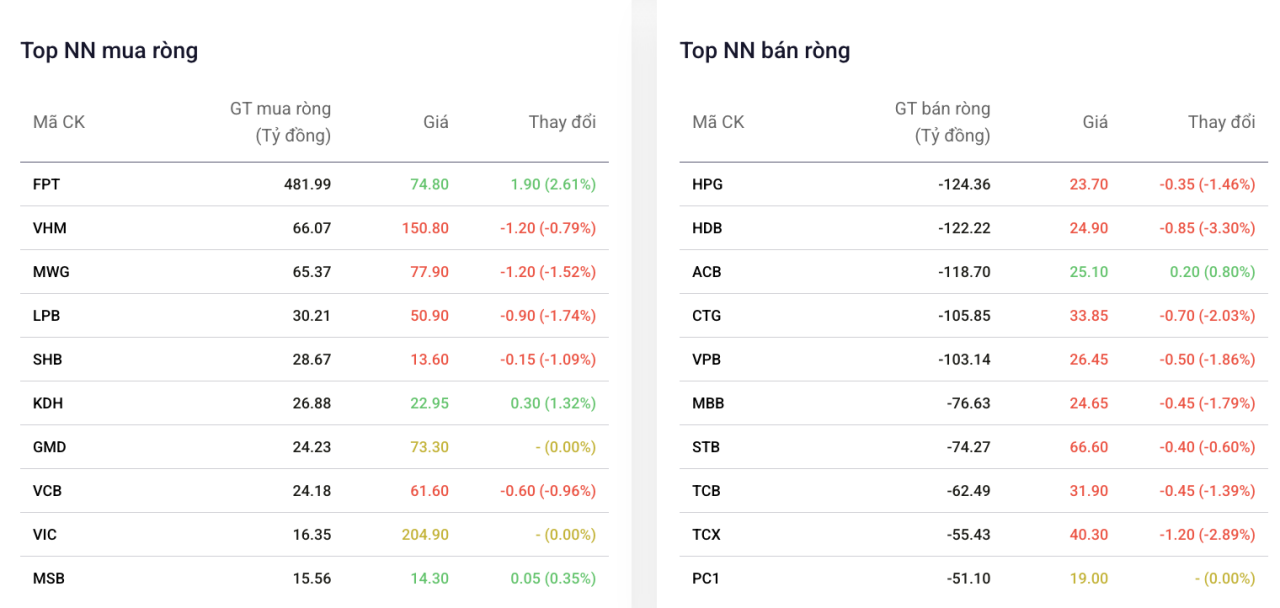Select ACB ticker symbol

click(706, 272)
